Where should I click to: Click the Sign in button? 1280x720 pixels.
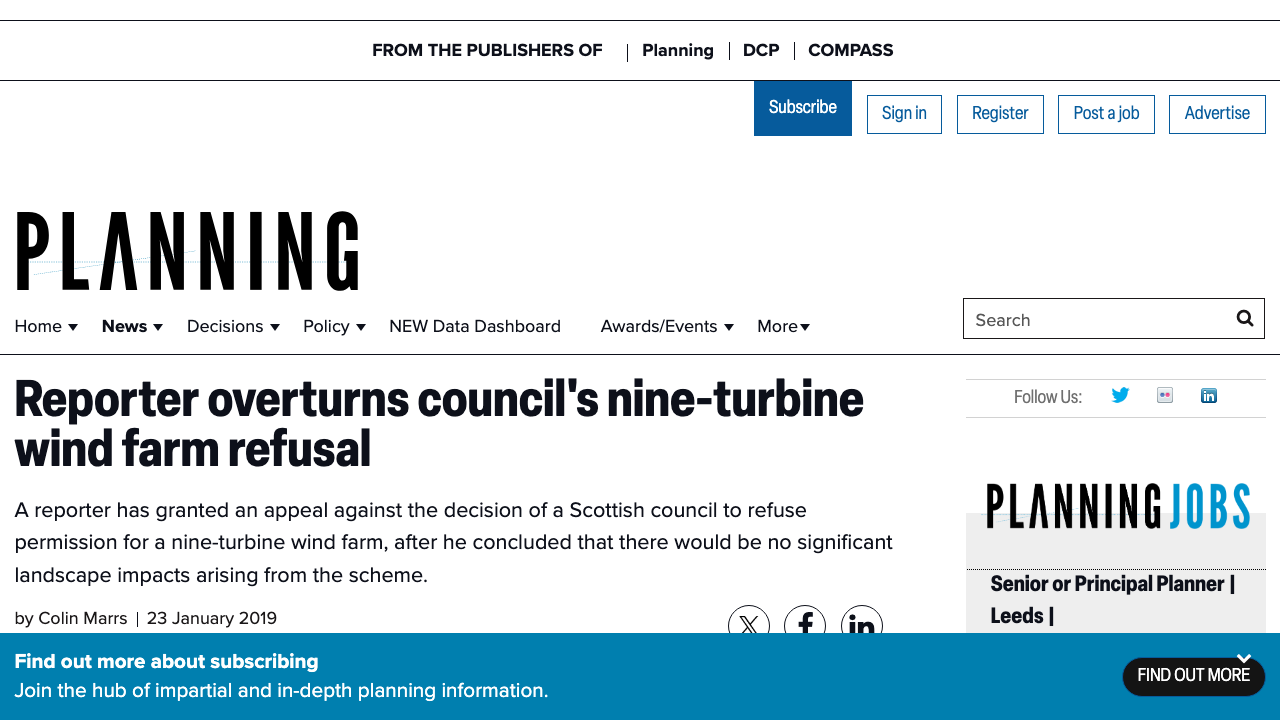click(904, 114)
